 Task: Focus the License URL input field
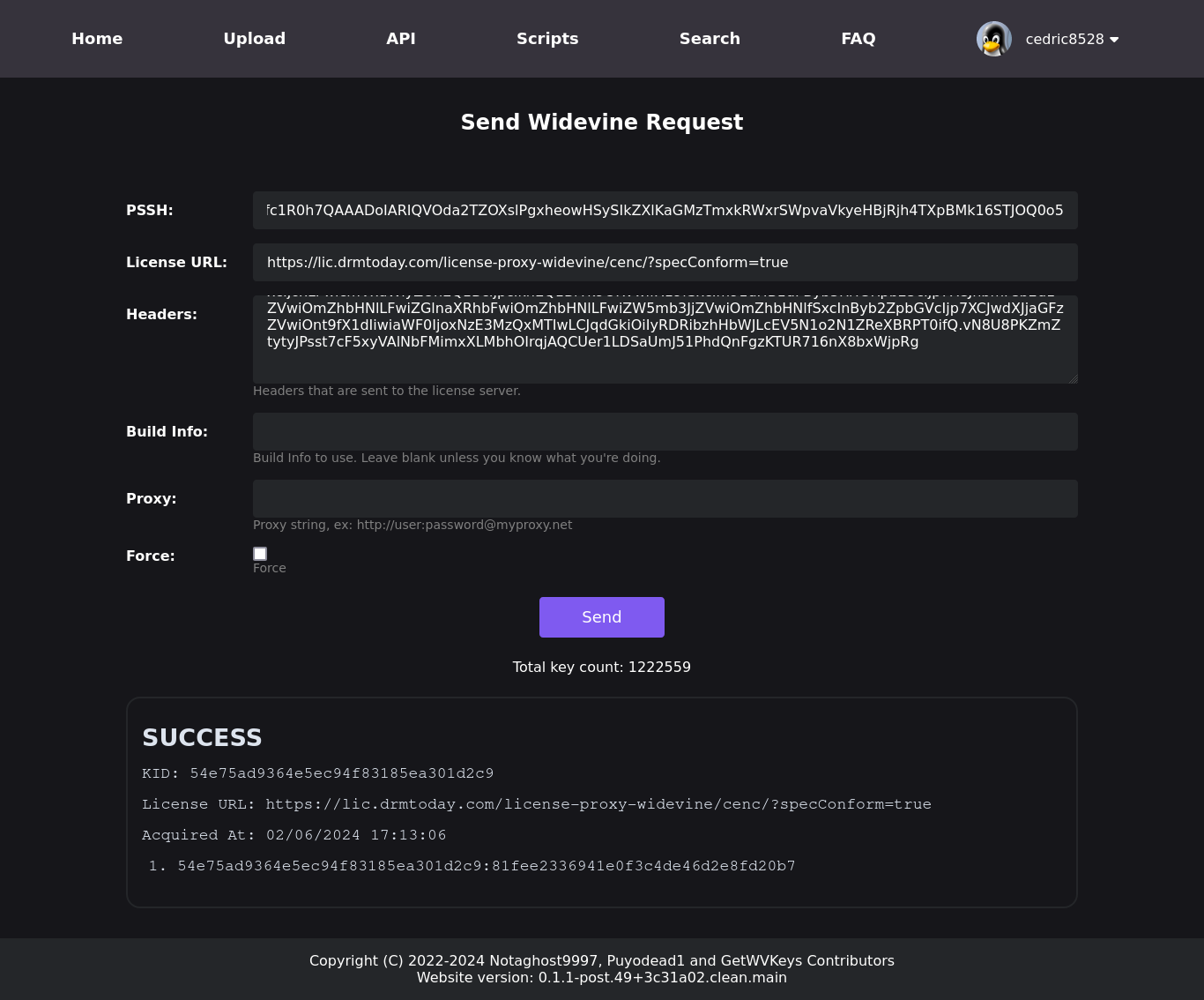pyautogui.click(x=665, y=263)
